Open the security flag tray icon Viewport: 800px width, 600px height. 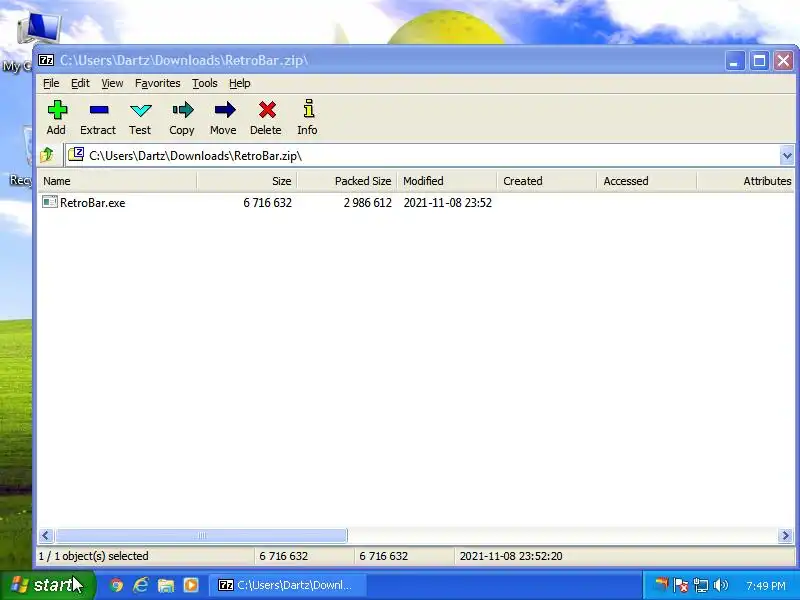[x=681, y=585]
